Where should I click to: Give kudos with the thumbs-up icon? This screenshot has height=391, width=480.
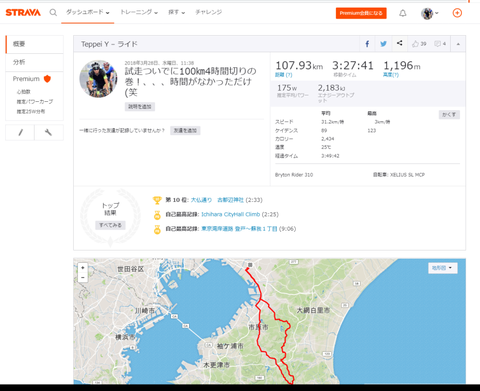coord(415,44)
